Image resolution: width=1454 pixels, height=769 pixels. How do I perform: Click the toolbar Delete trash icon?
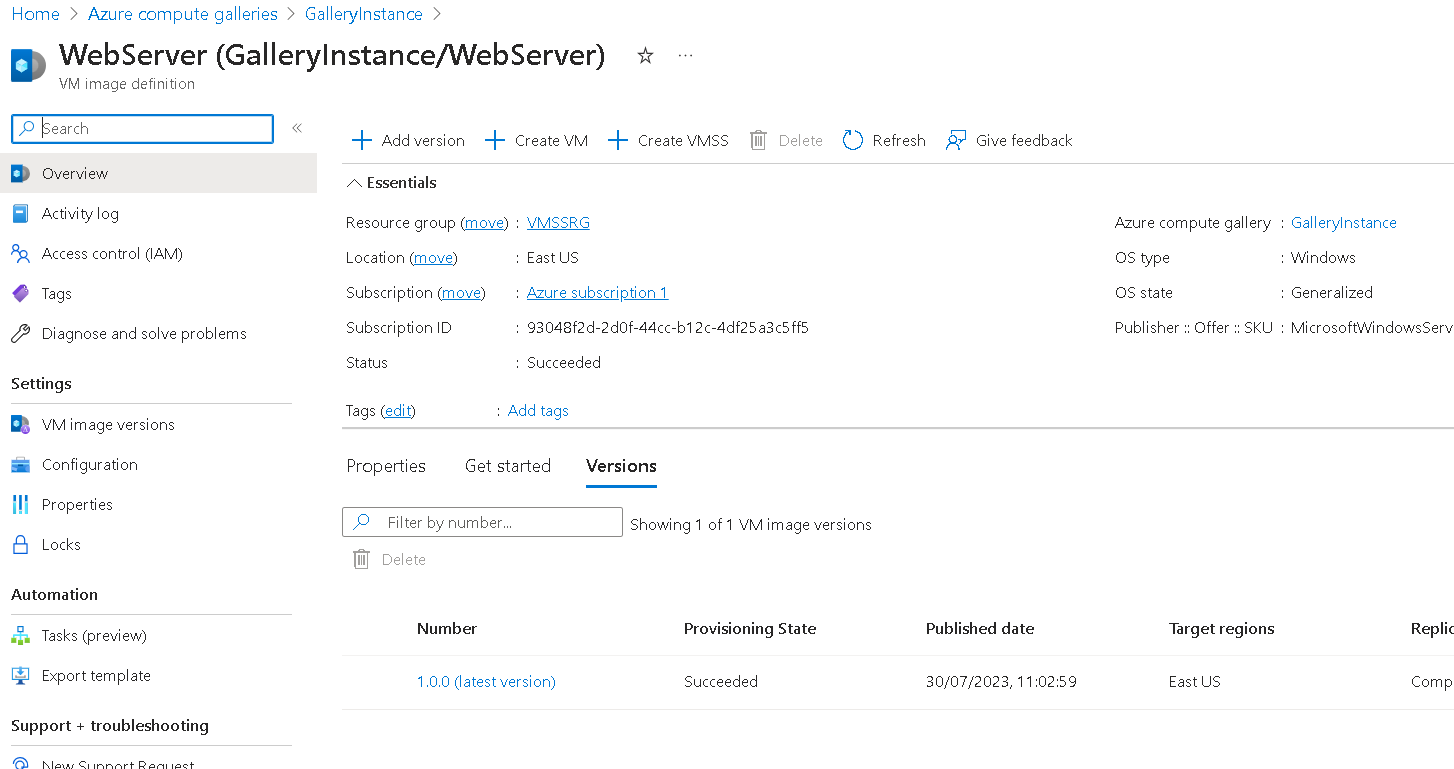coord(759,140)
